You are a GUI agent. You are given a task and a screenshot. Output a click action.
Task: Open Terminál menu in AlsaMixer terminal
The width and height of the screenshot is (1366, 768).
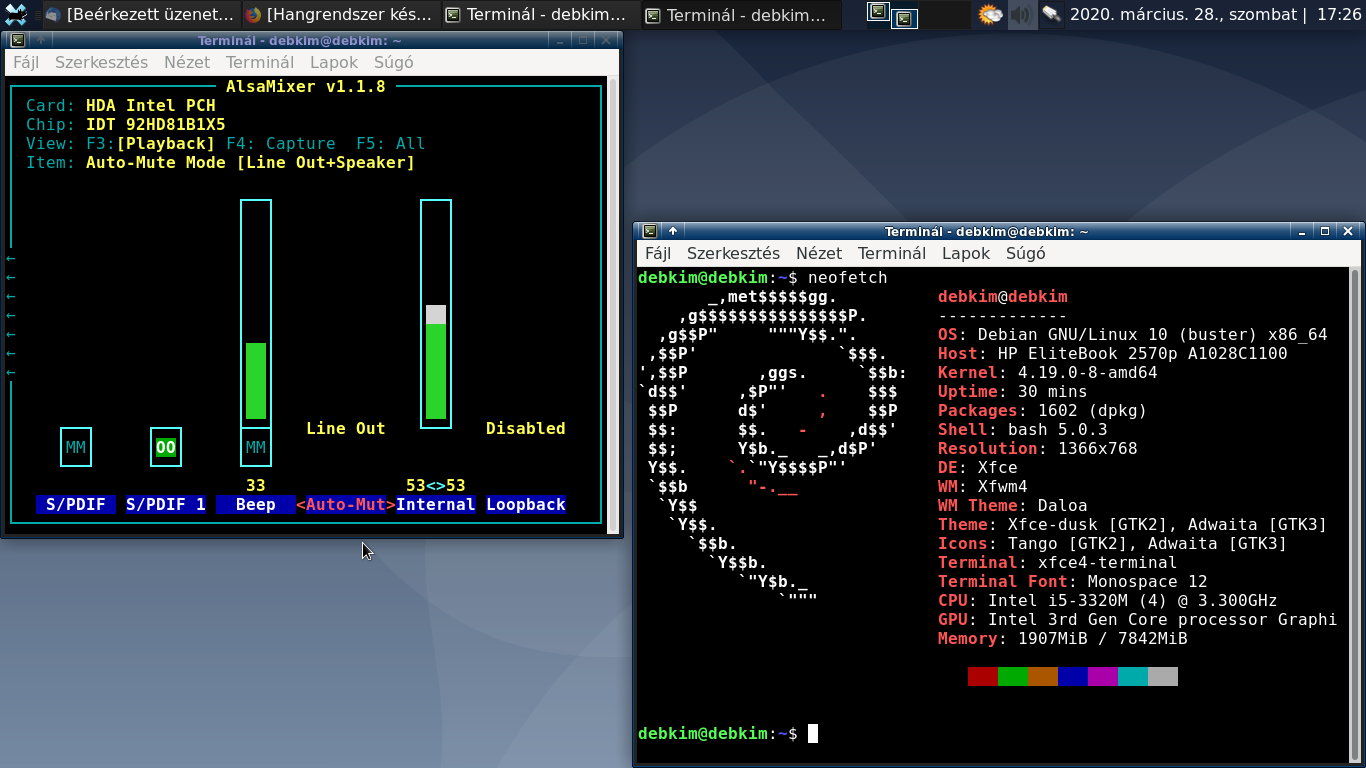point(260,62)
